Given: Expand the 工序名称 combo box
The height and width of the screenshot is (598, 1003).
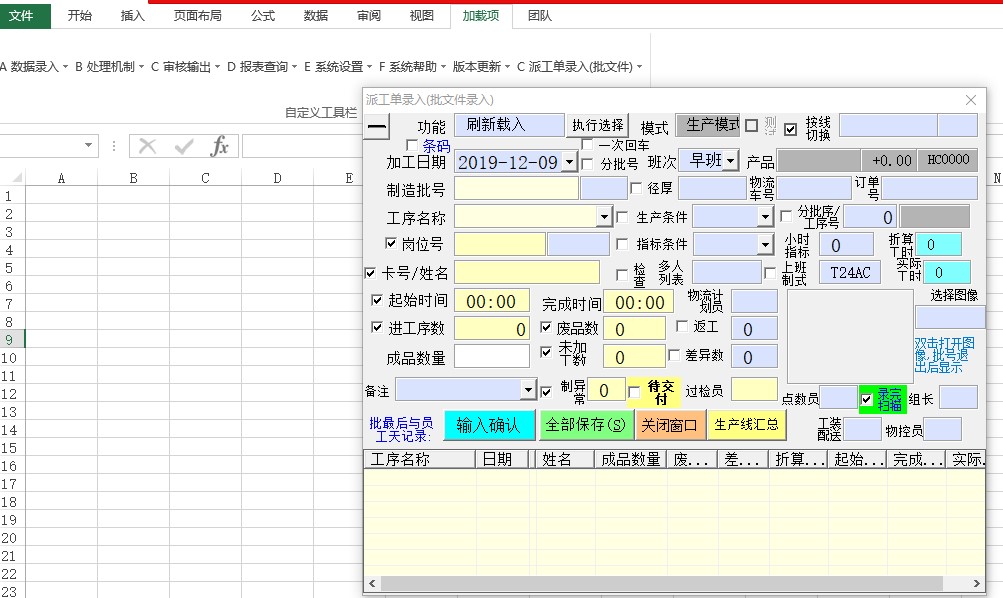Looking at the screenshot, I should (x=604, y=217).
